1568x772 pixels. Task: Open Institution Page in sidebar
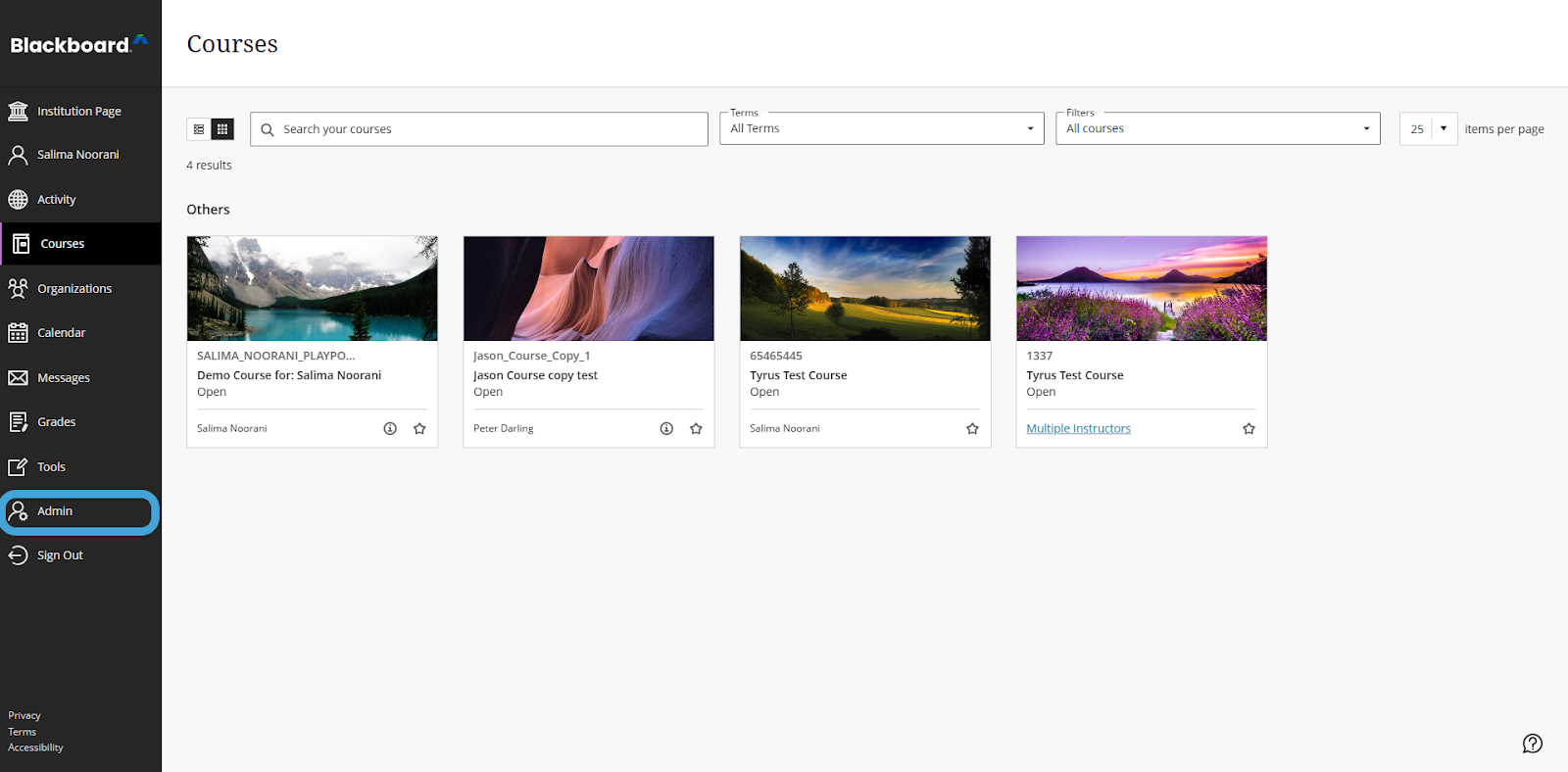(x=79, y=111)
